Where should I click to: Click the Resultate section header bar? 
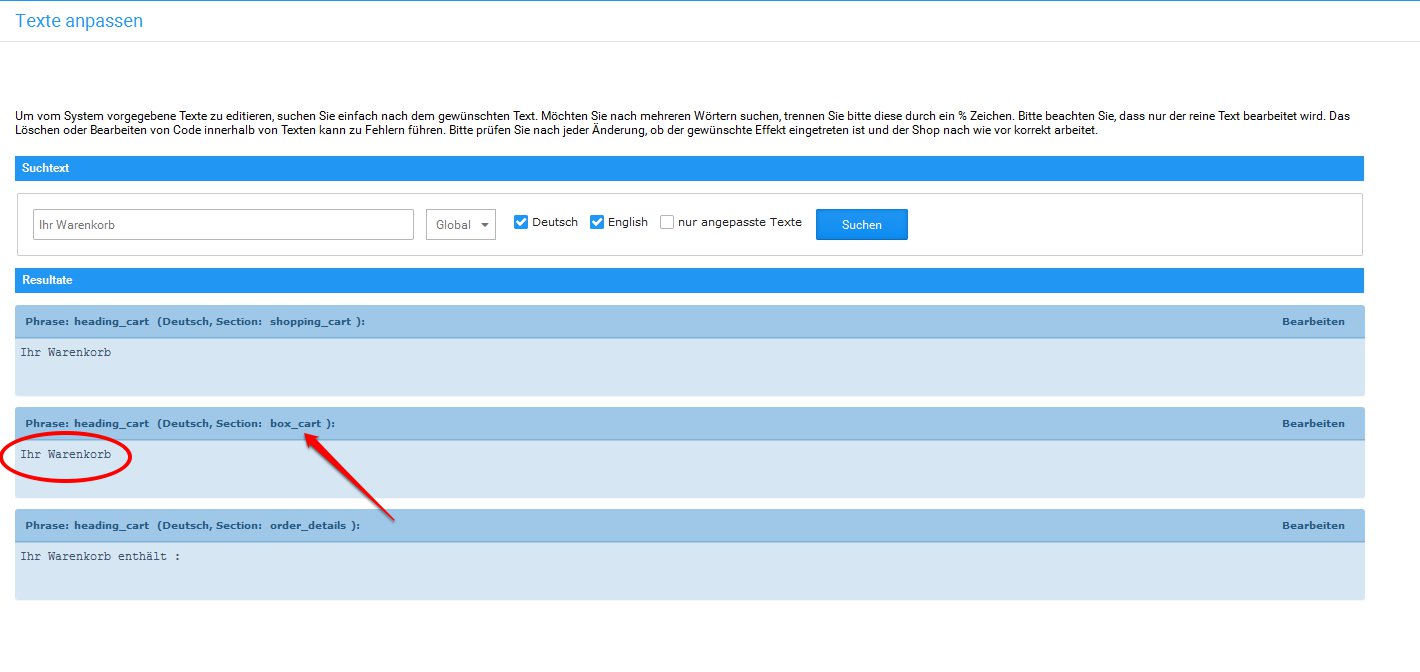click(x=689, y=280)
